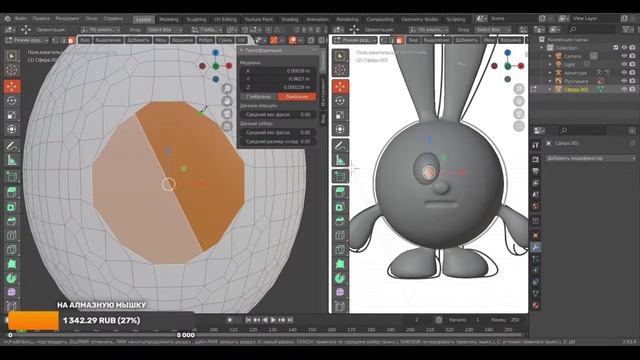Open the Scene properties tab icon
640x360 pixels.
536,194
